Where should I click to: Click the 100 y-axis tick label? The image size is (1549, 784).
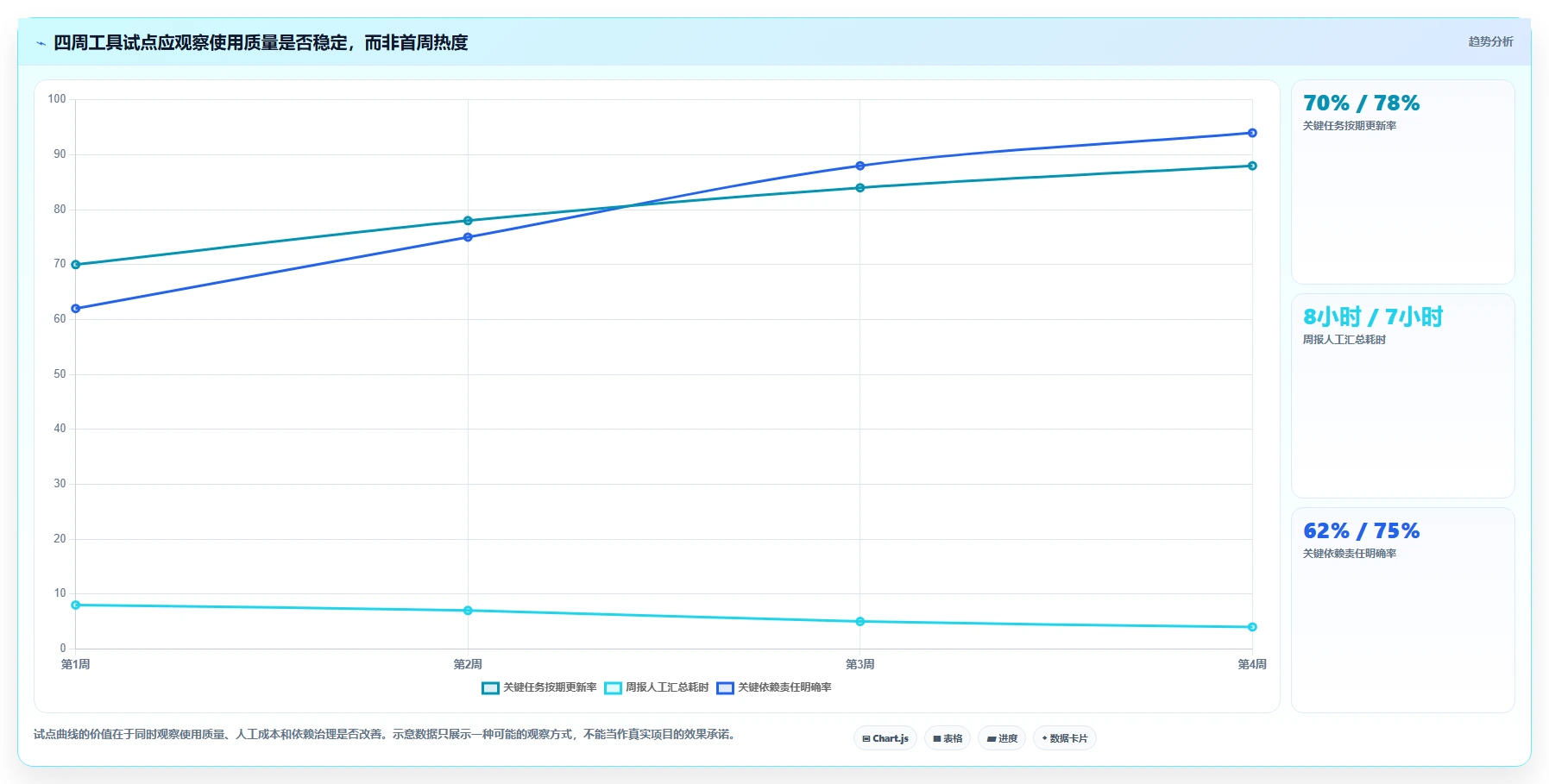[x=57, y=99]
